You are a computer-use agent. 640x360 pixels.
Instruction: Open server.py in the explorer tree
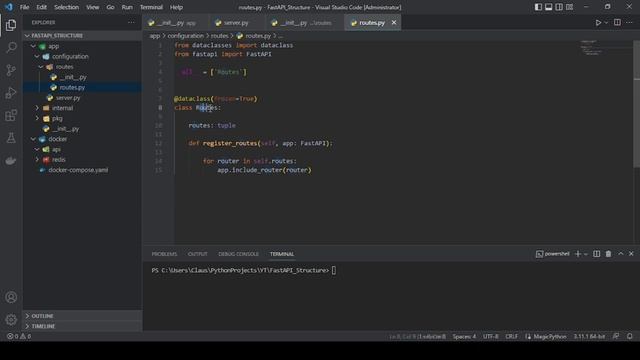coord(82,98)
